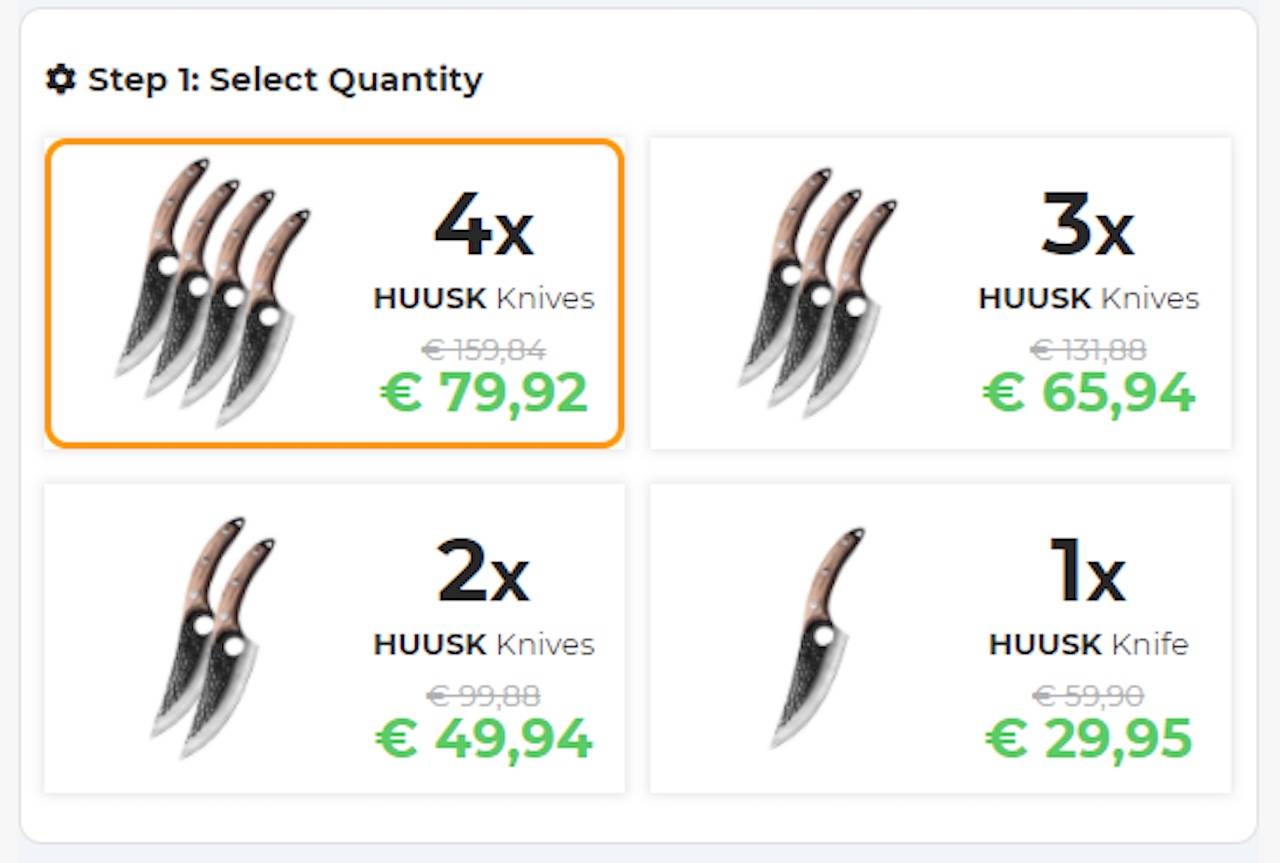Choose the 3x HUUSK Knives option
The image size is (1280, 863).
point(1088,298)
